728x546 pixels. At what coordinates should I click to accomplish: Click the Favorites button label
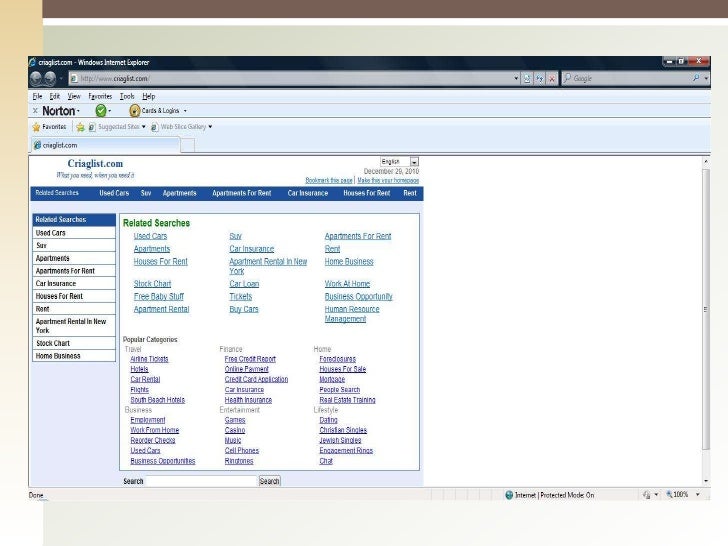[x=54, y=127]
